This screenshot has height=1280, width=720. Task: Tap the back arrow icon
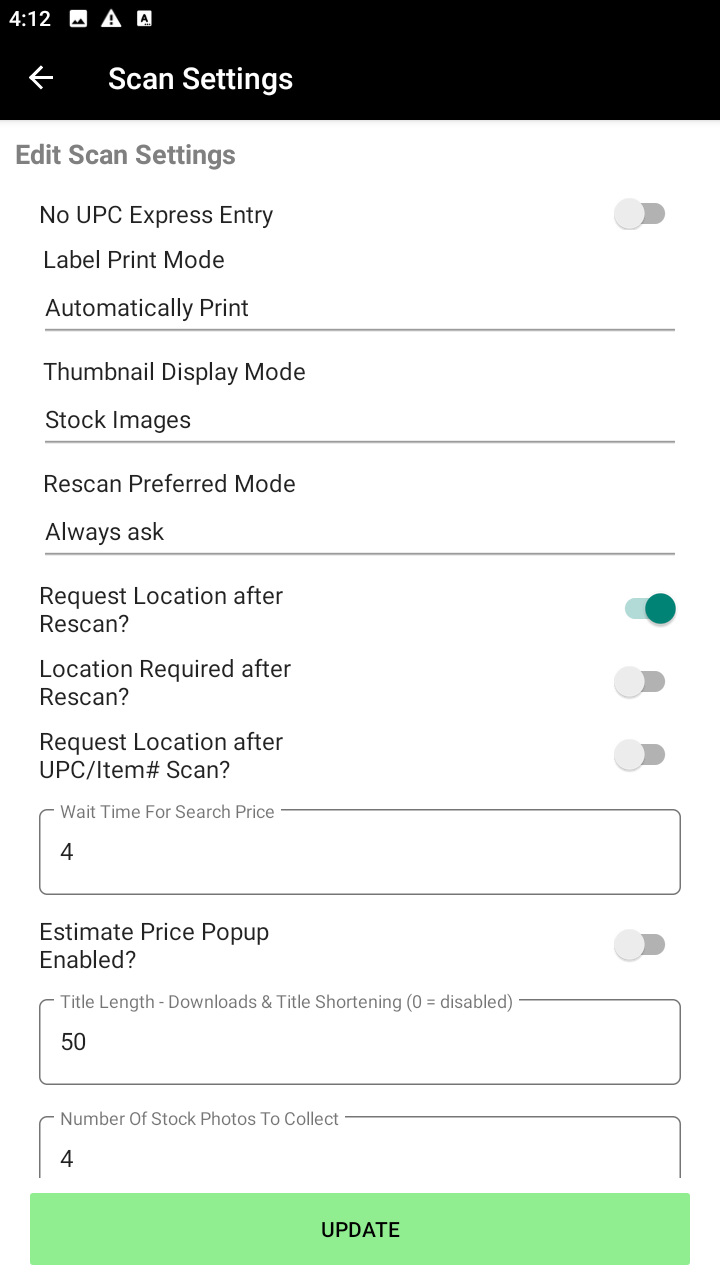pos(41,78)
